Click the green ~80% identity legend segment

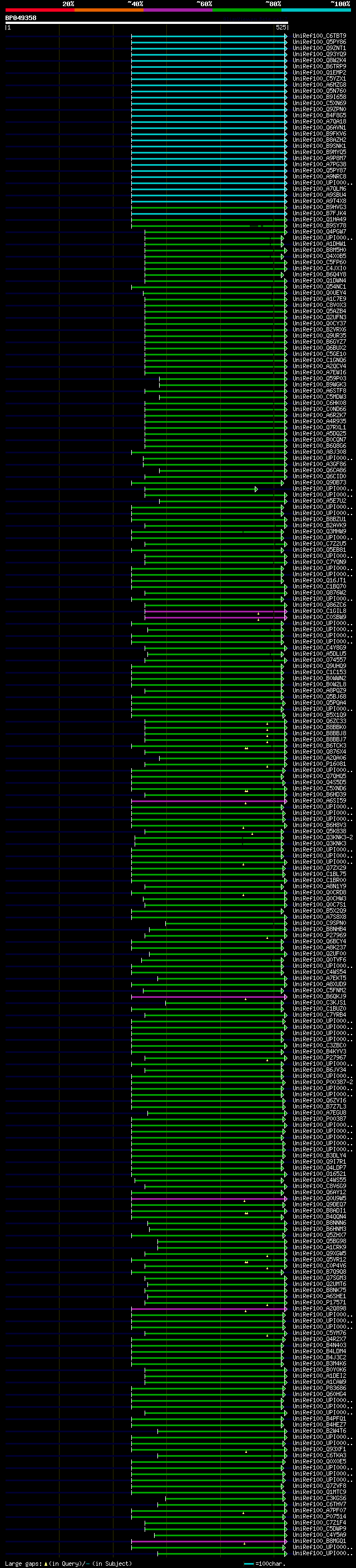pos(247,10)
